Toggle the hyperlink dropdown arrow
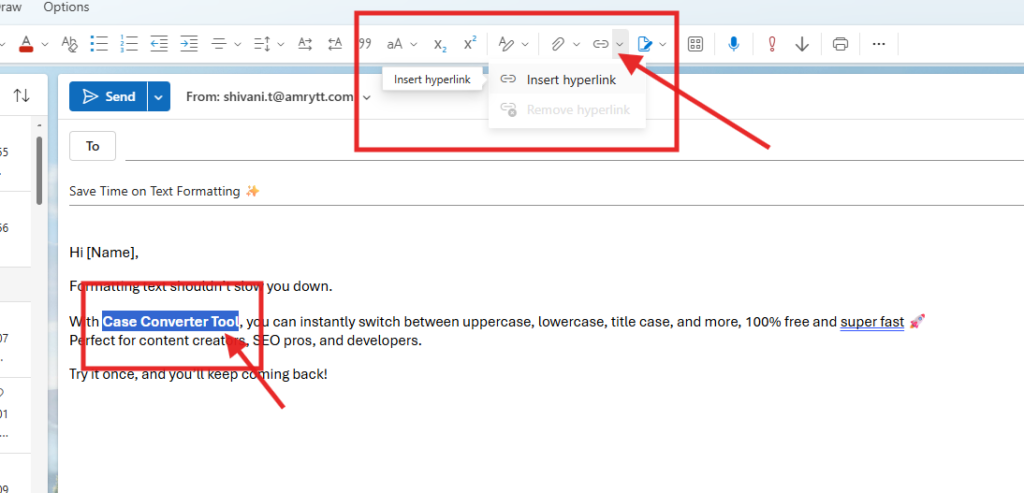The height and width of the screenshot is (493, 1024). click(x=620, y=44)
